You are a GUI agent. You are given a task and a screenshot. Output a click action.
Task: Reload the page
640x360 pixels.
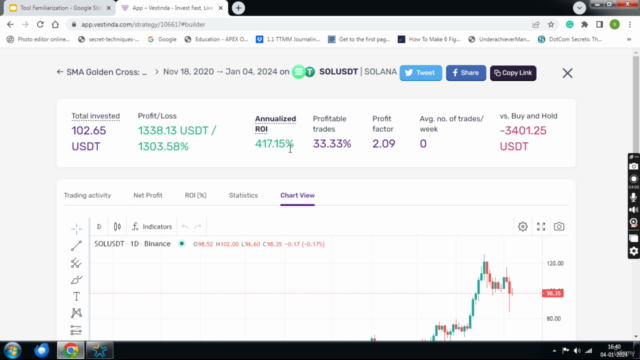point(40,24)
